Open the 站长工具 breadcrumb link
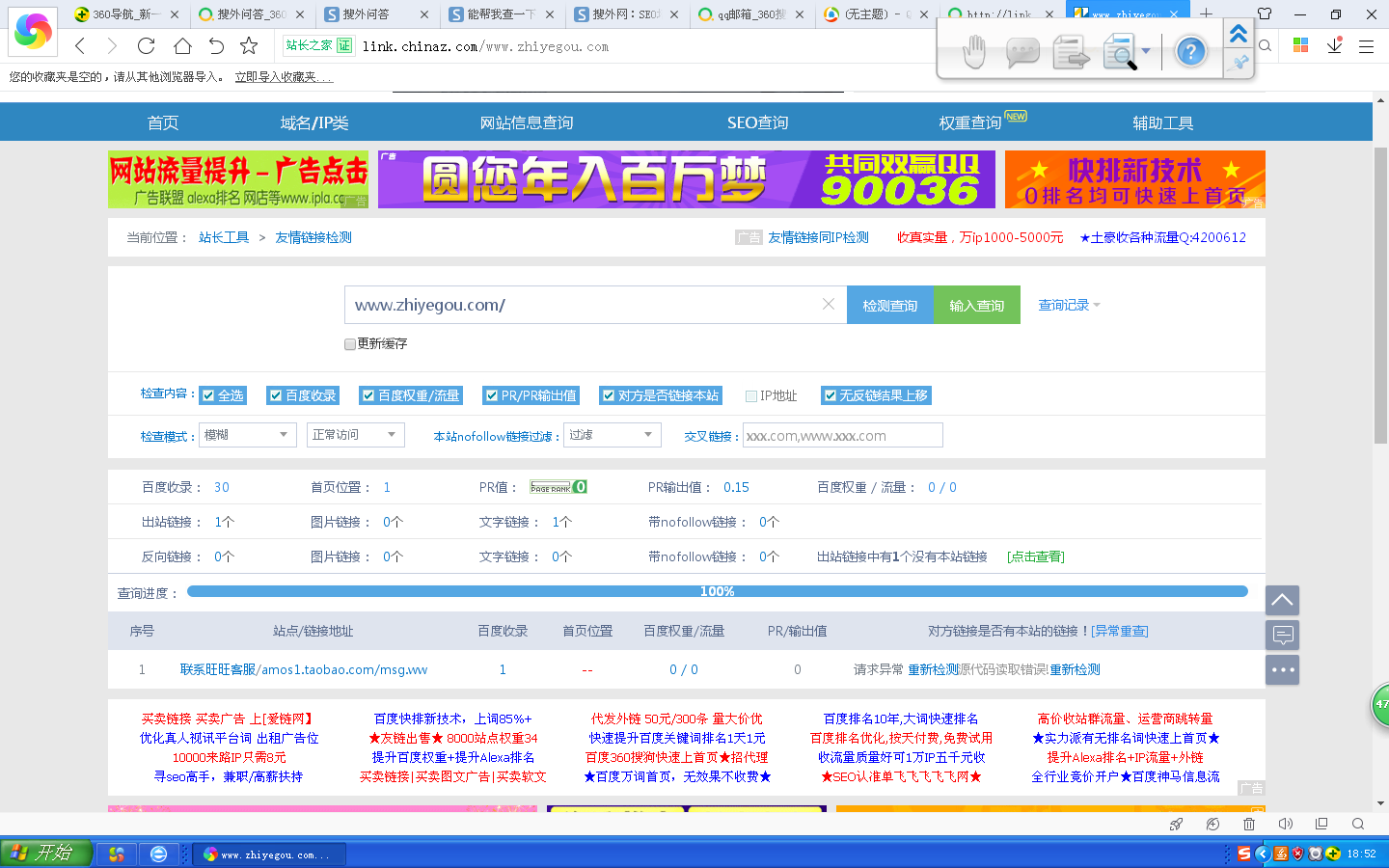Viewport: 1389px width, 868px height. click(224, 237)
